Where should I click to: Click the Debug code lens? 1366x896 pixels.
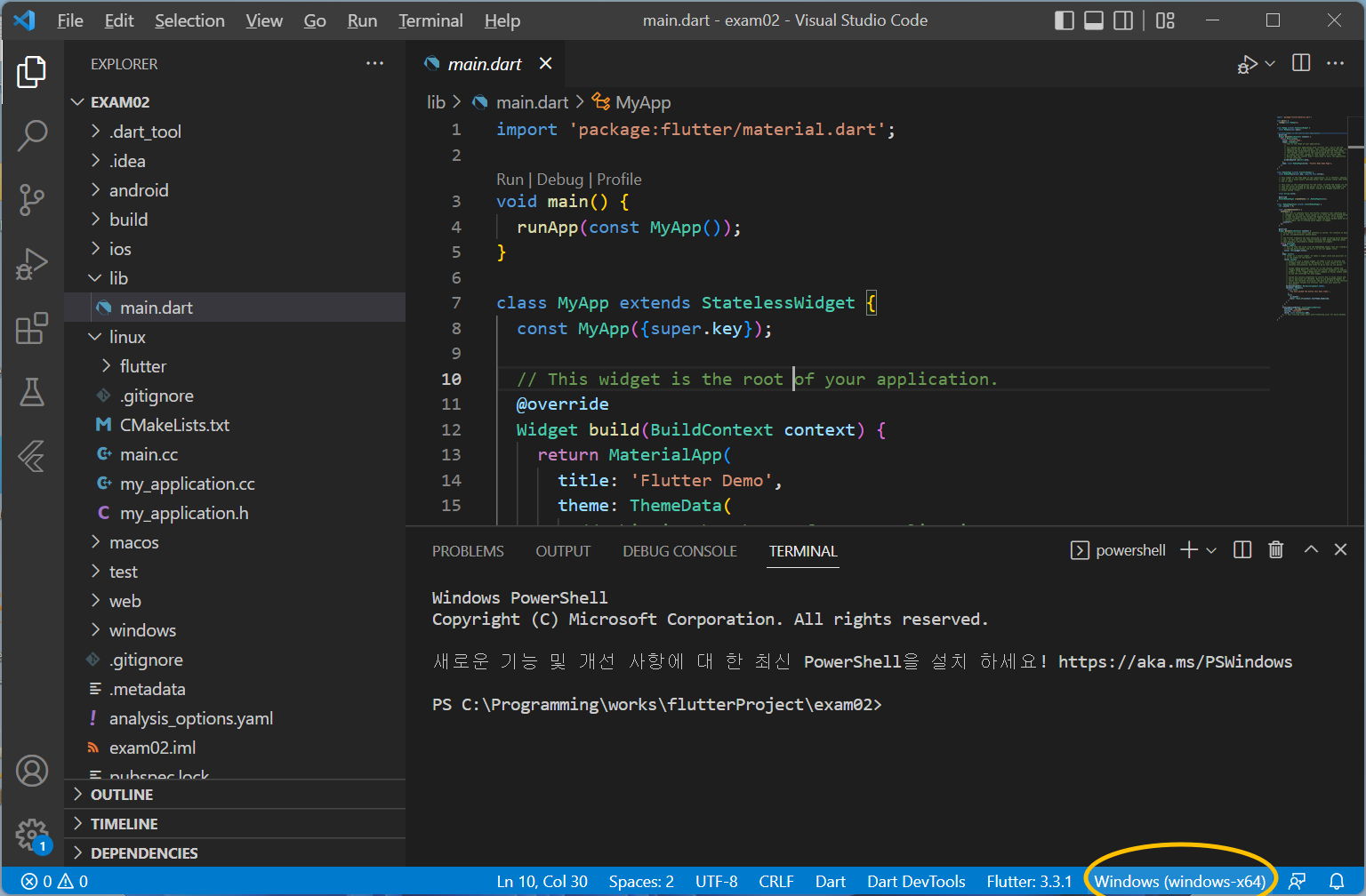560,180
